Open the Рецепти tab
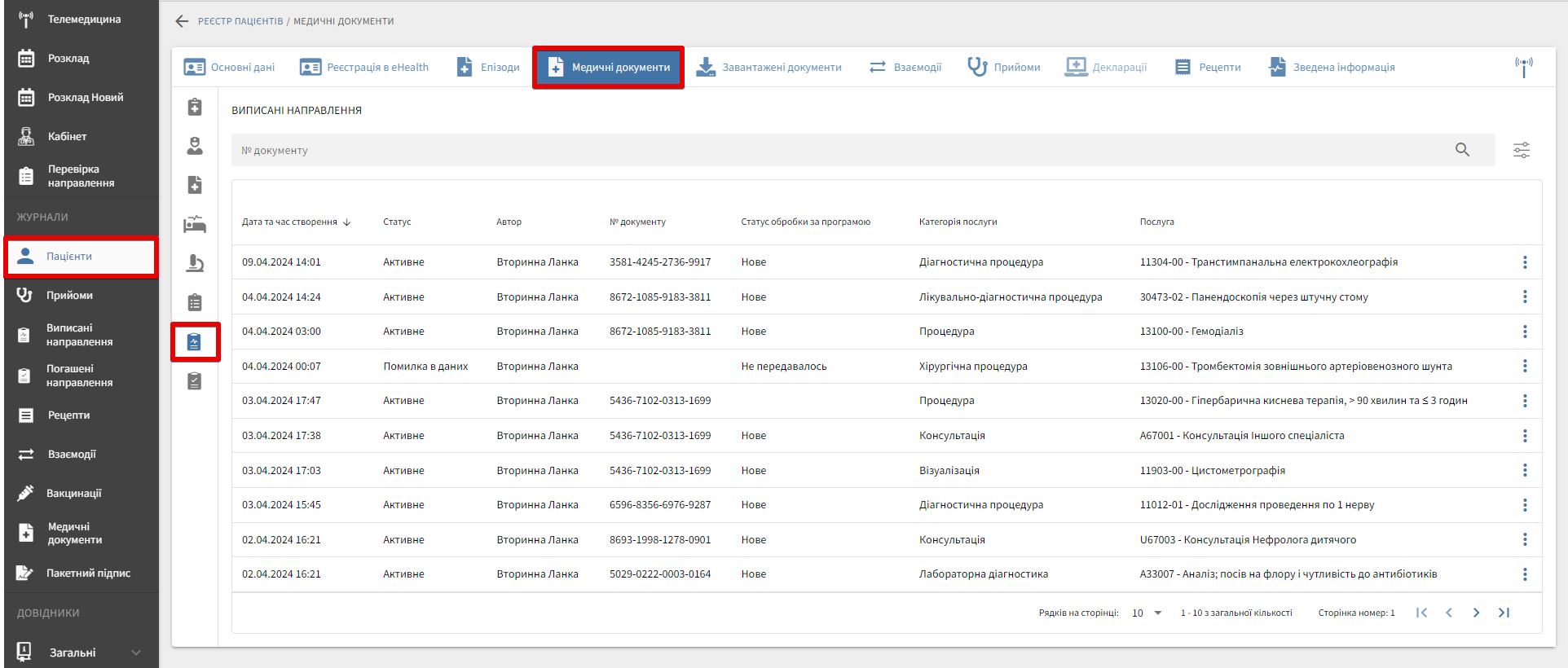 [1208, 68]
